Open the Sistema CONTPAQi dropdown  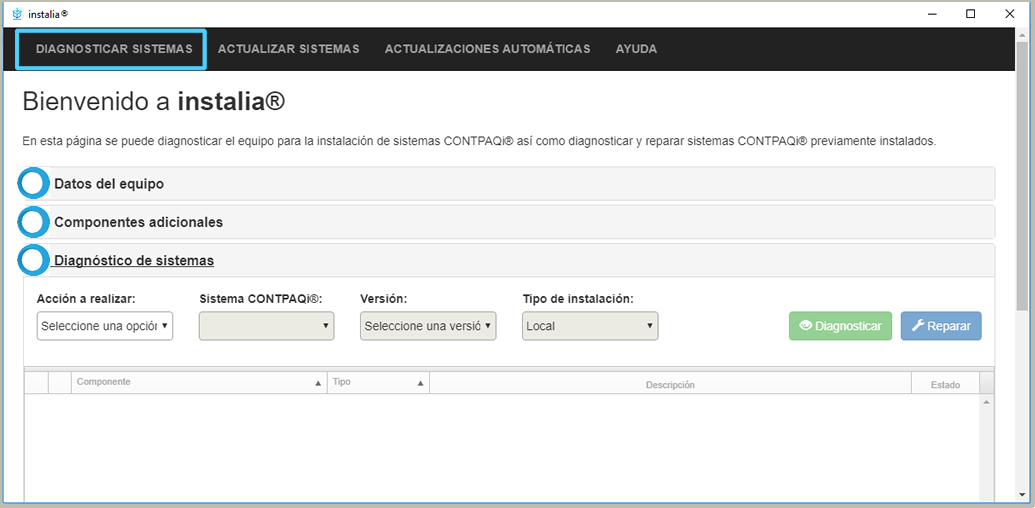tap(266, 326)
